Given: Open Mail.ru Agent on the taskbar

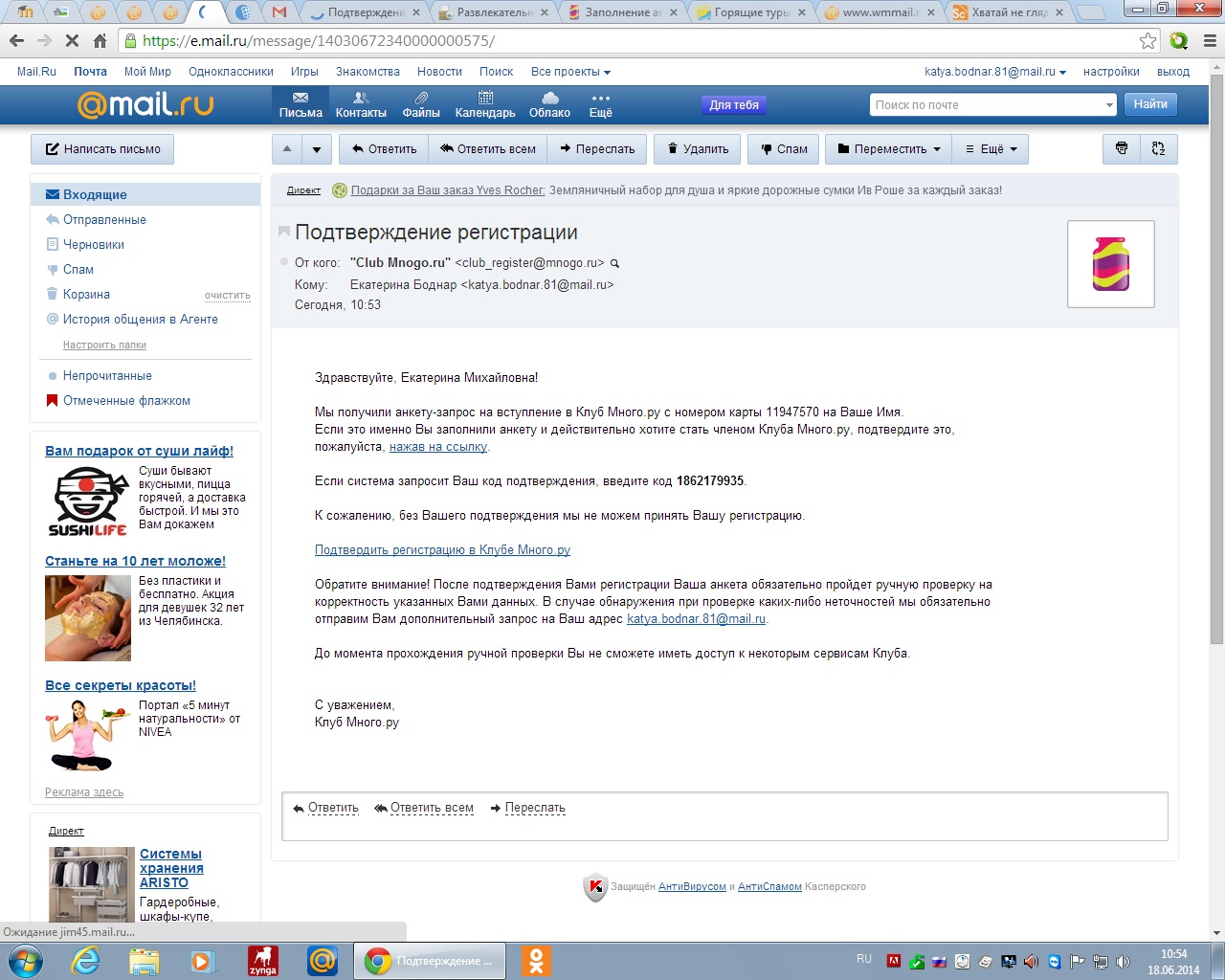Looking at the screenshot, I should 323,961.
